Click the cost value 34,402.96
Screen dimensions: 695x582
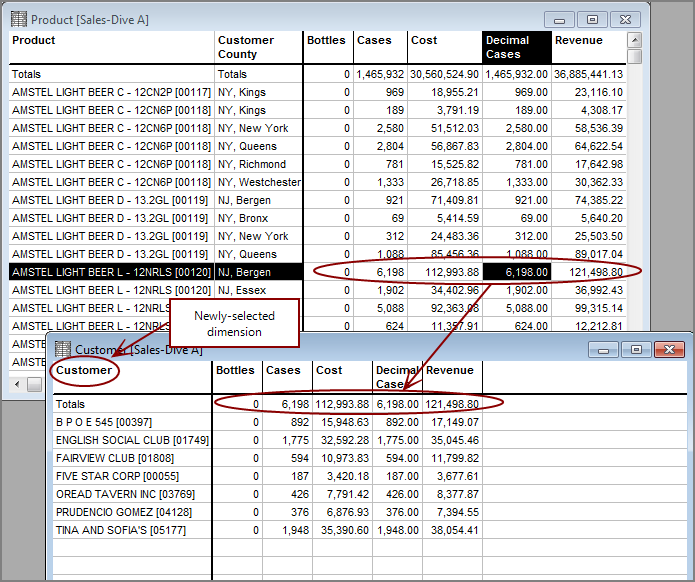point(445,290)
